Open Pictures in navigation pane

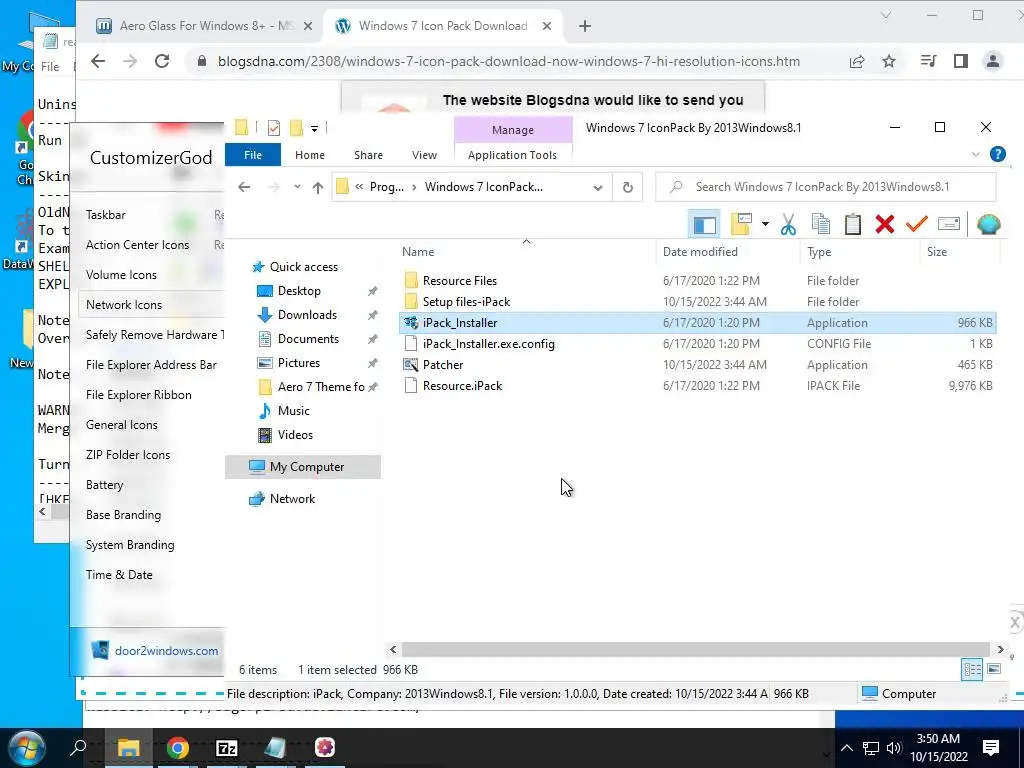coord(298,362)
